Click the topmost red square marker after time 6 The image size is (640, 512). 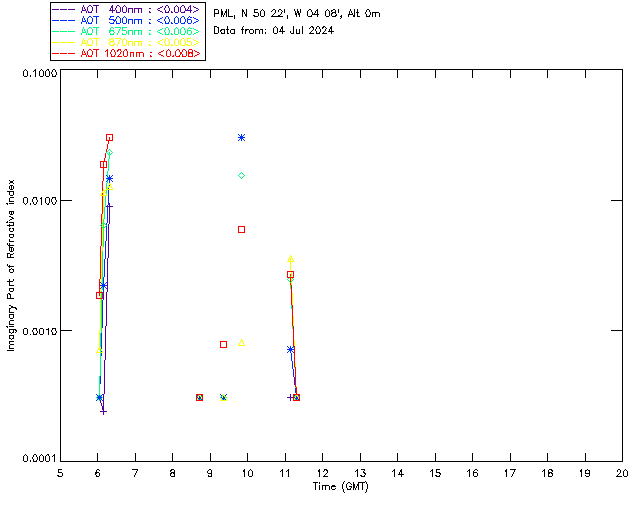point(109,138)
